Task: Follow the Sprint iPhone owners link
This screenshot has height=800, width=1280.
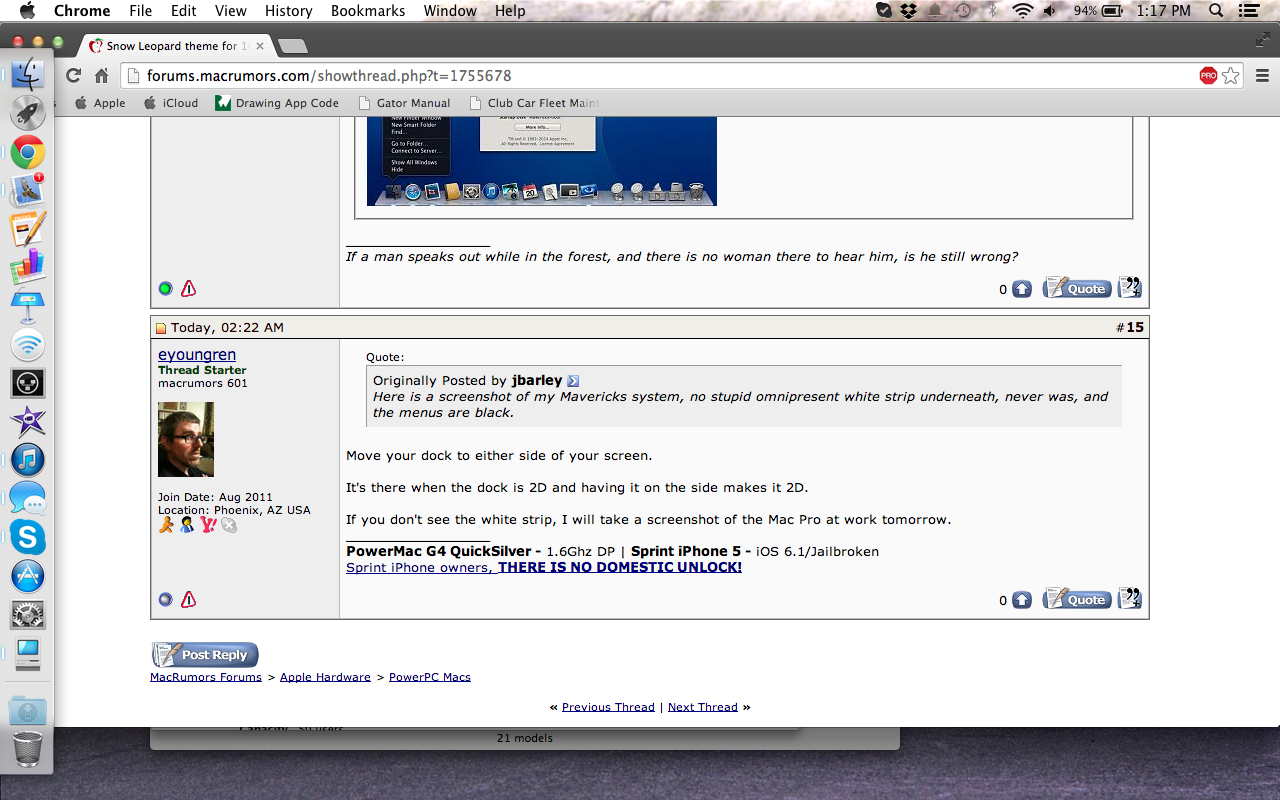Action: click(x=544, y=567)
